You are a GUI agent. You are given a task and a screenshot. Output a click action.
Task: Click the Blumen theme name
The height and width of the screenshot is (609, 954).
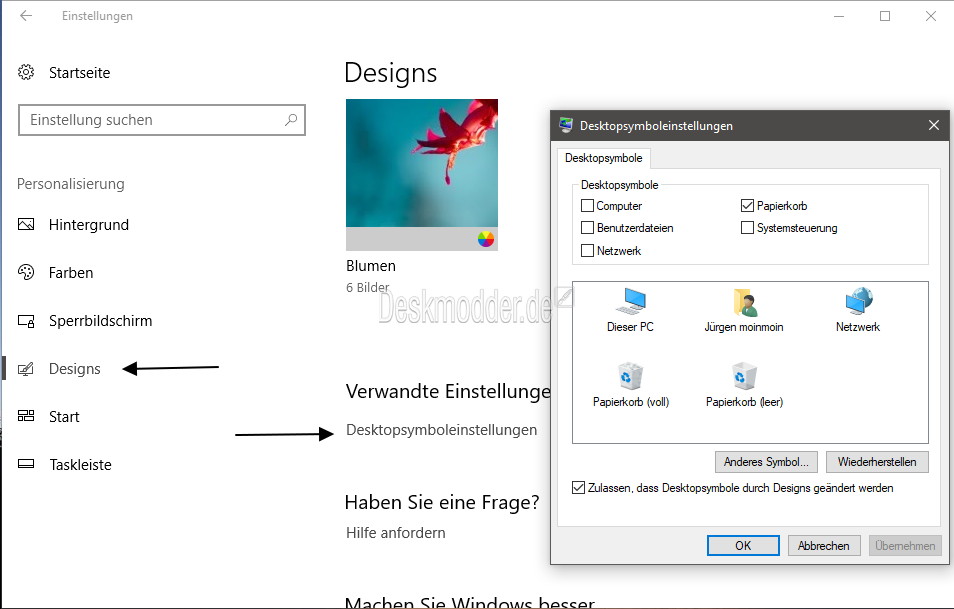click(x=371, y=266)
